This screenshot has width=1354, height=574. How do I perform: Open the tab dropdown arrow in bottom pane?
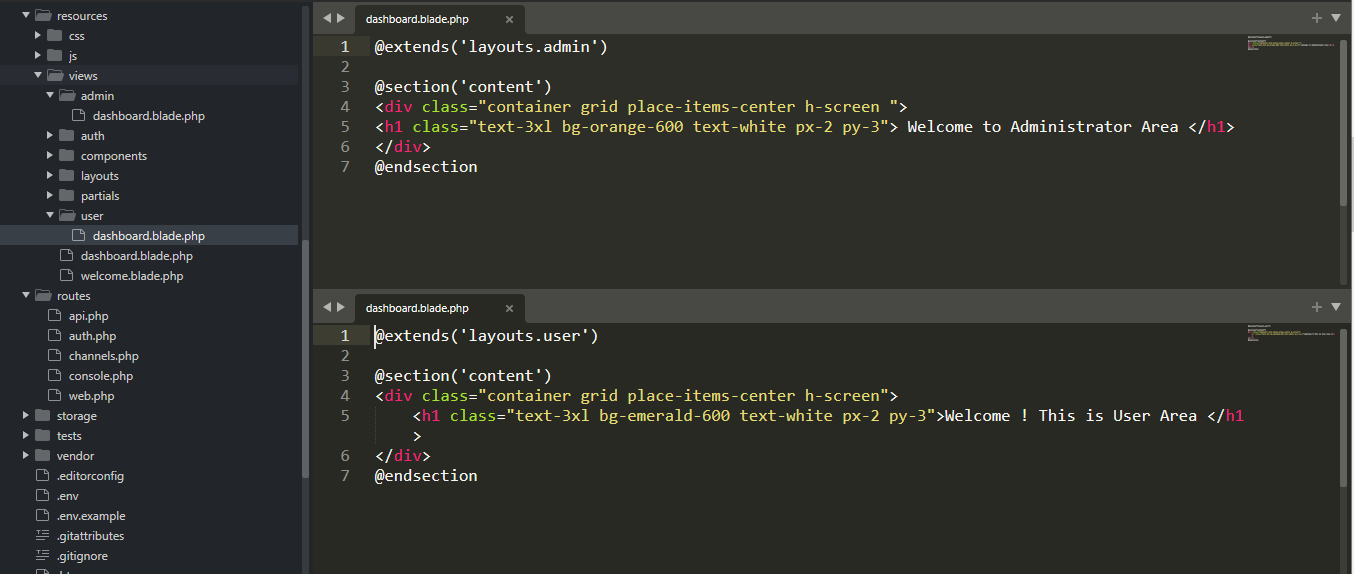[x=1336, y=307]
